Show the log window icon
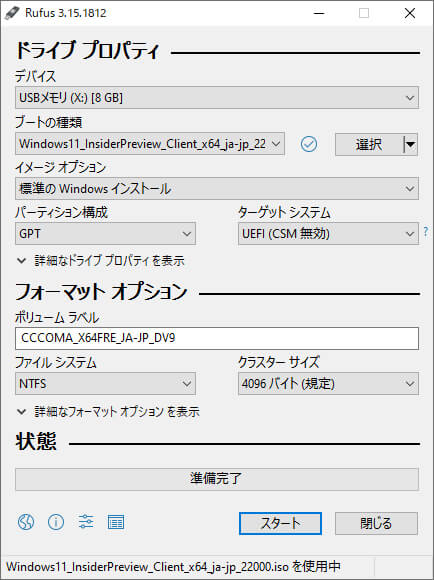434x580 pixels. 116,522
